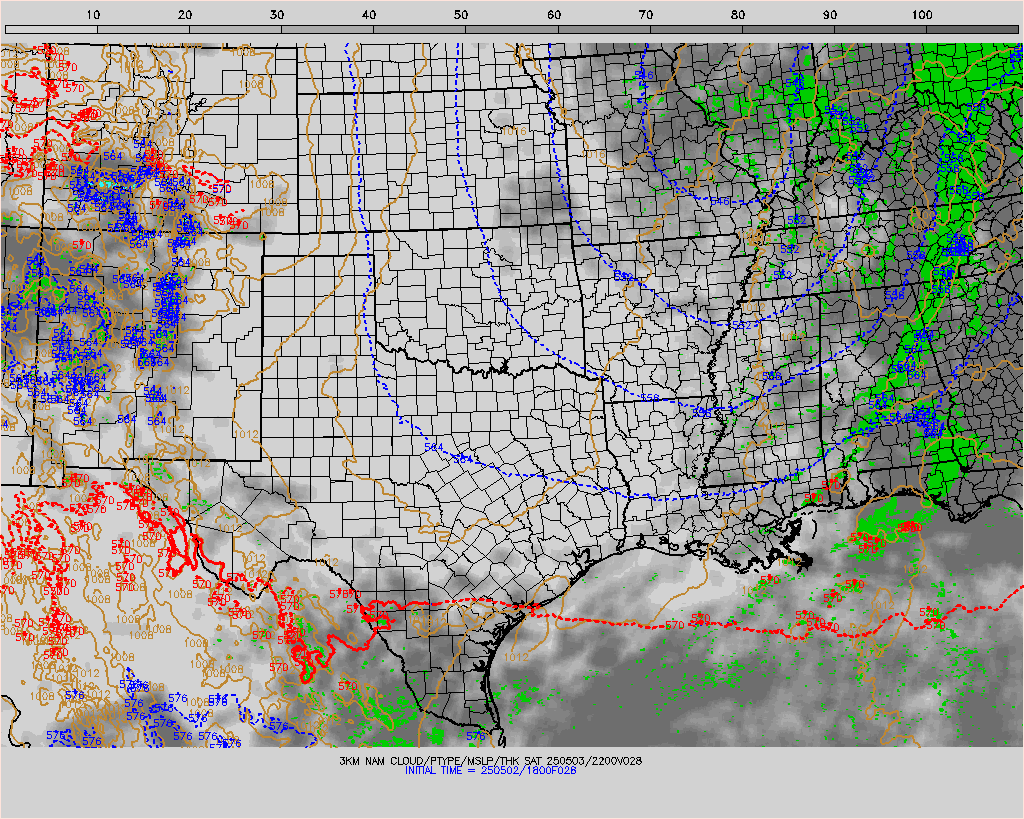Viewport: 1024px width, 819px height.
Task: Click the '80' cloud scale label
Action: (738, 14)
